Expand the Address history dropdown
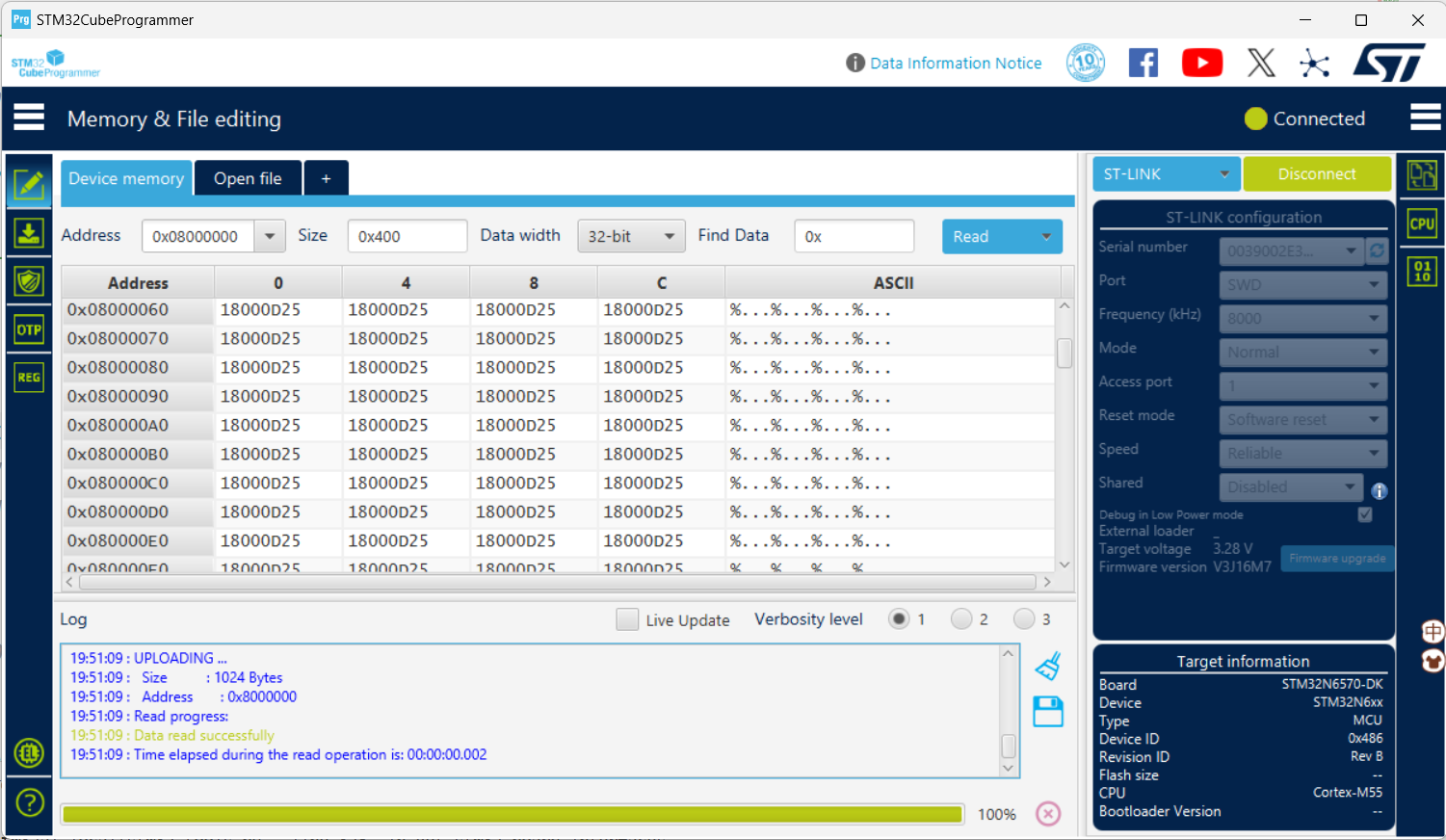The height and width of the screenshot is (840, 1446). (x=270, y=235)
